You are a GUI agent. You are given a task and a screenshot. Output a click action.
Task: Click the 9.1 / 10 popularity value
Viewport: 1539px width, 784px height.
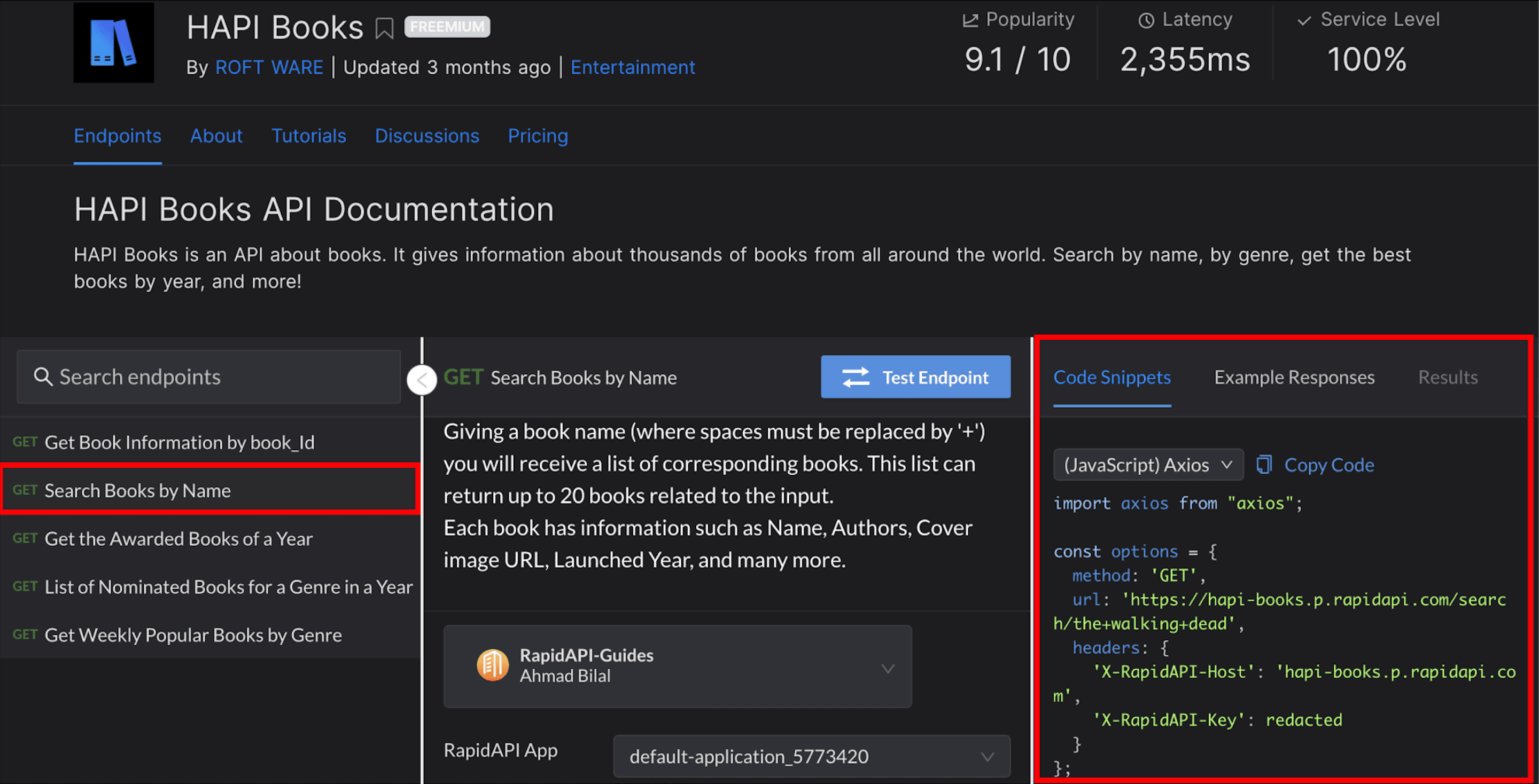coord(1017,60)
